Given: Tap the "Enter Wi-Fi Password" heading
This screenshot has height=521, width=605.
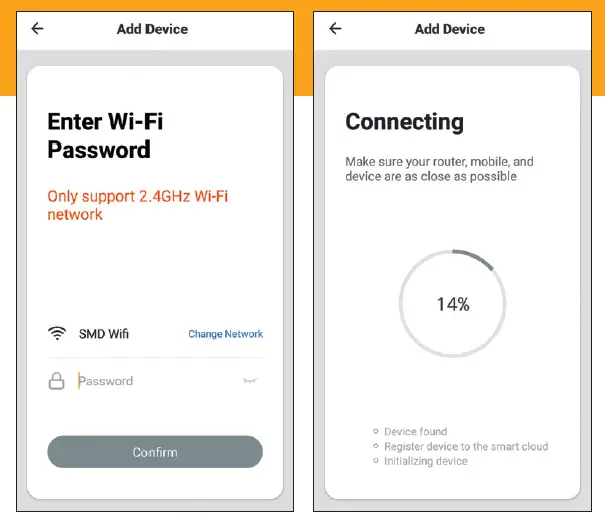Looking at the screenshot, I should (105, 136).
